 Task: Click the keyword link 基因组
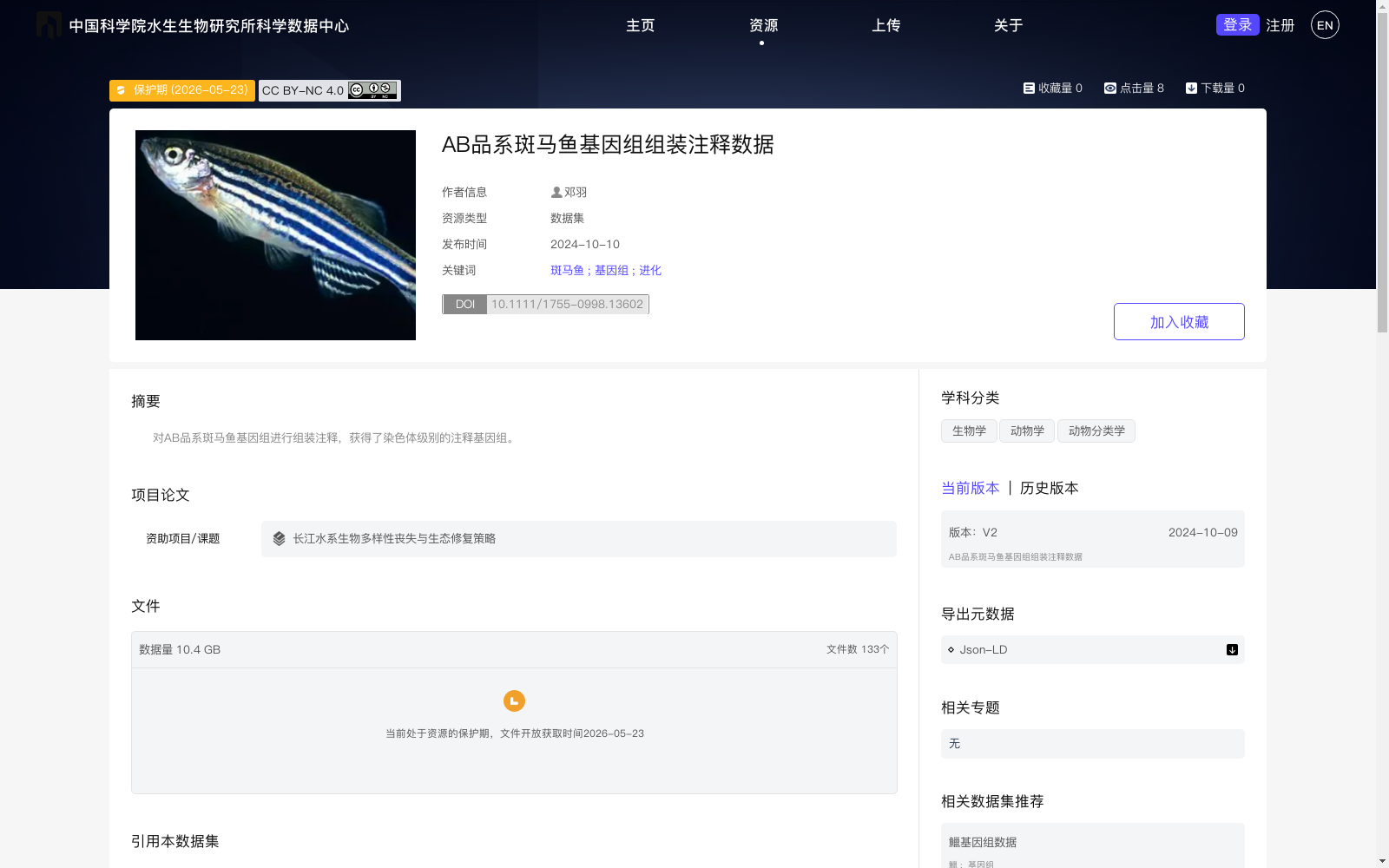click(611, 271)
